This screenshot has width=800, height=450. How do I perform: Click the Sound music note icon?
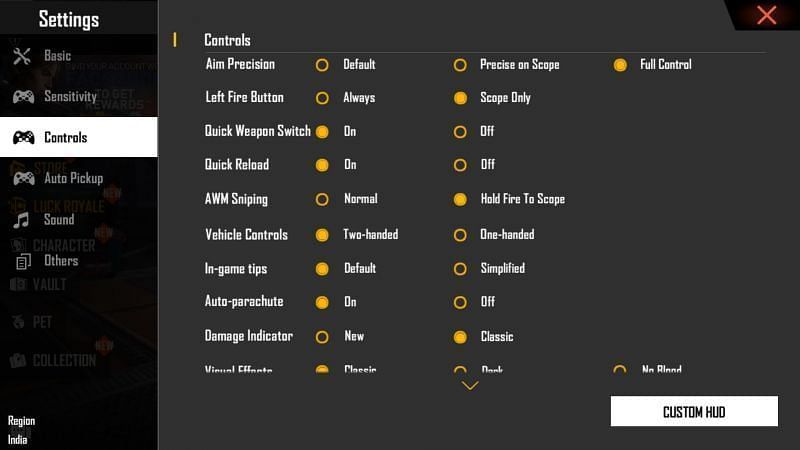[x=21, y=220]
